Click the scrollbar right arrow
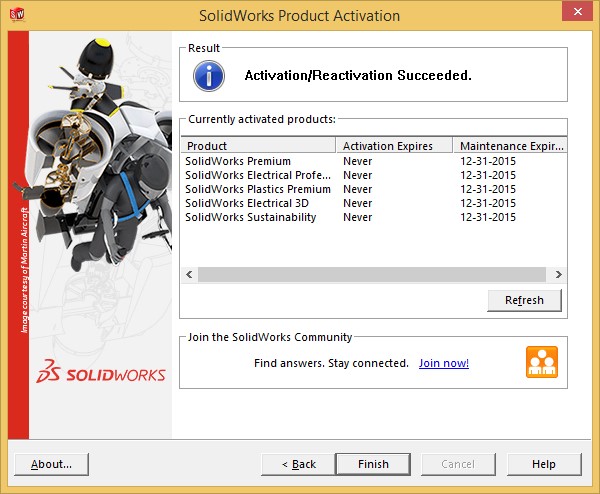This screenshot has height=494, width=600. (x=559, y=275)
